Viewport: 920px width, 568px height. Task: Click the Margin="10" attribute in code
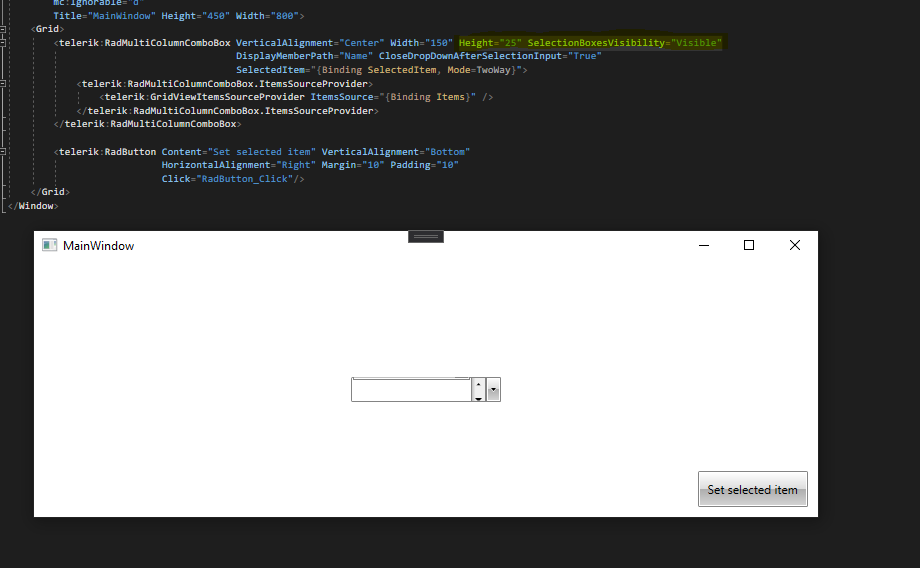point(353,165)
